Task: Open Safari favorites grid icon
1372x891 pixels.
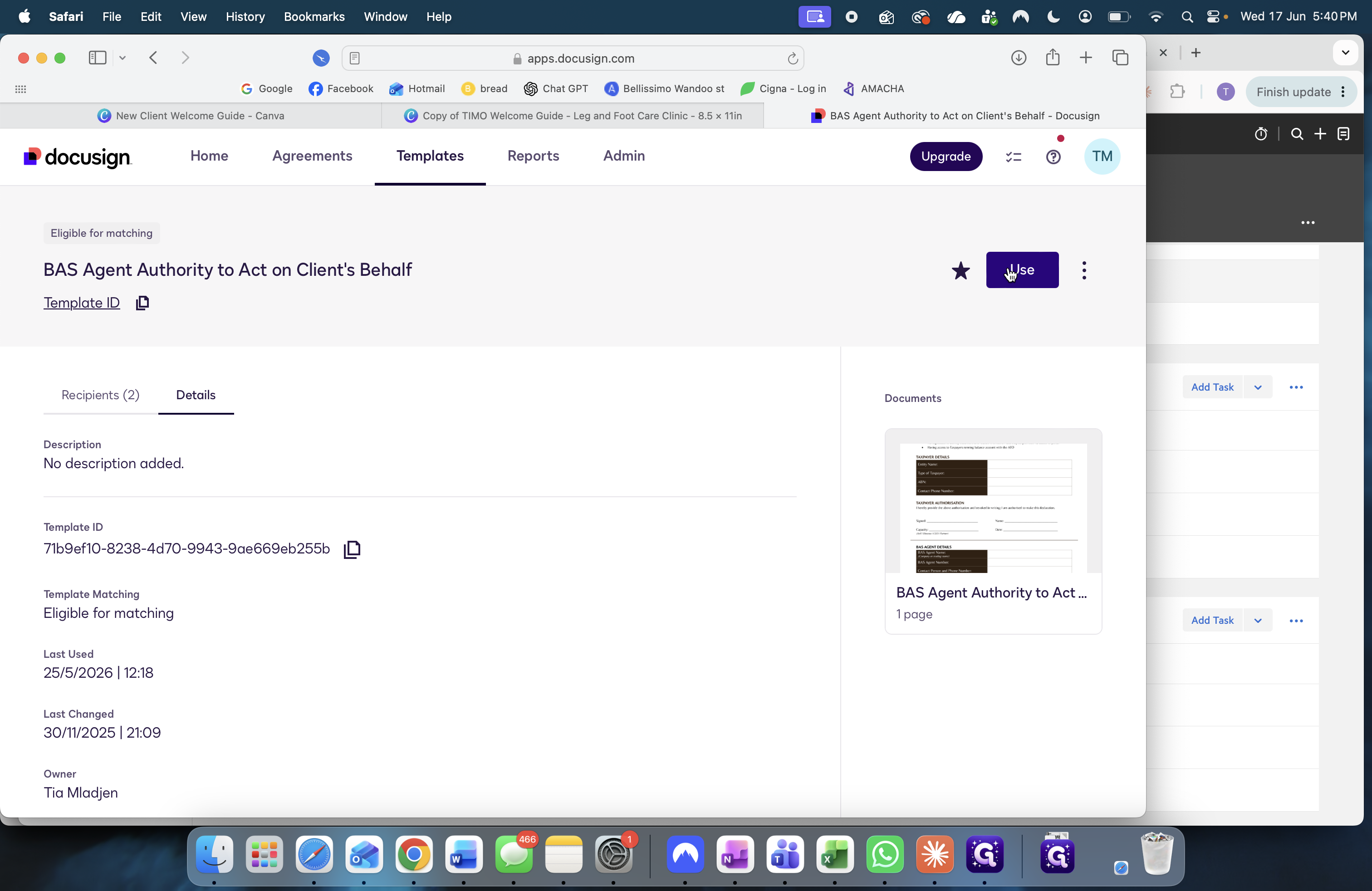Action: point(21,89)
